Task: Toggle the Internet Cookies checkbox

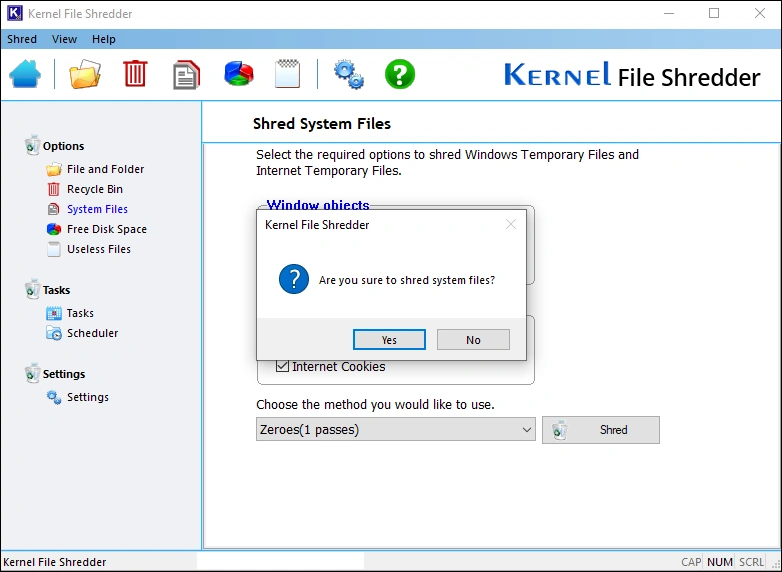Action: click(282, 367)
